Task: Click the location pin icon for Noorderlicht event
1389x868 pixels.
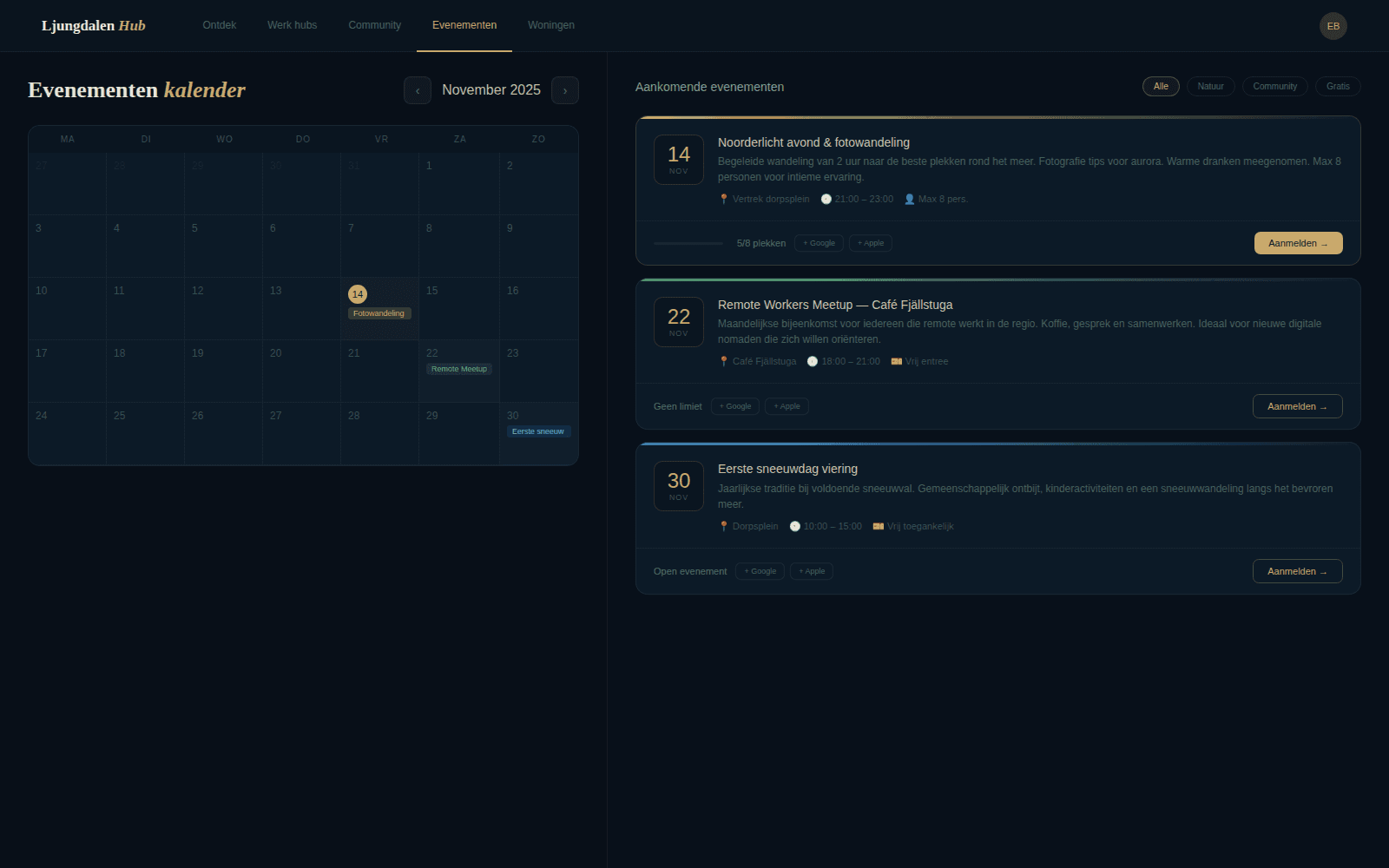Action: (x=724, y=199)
